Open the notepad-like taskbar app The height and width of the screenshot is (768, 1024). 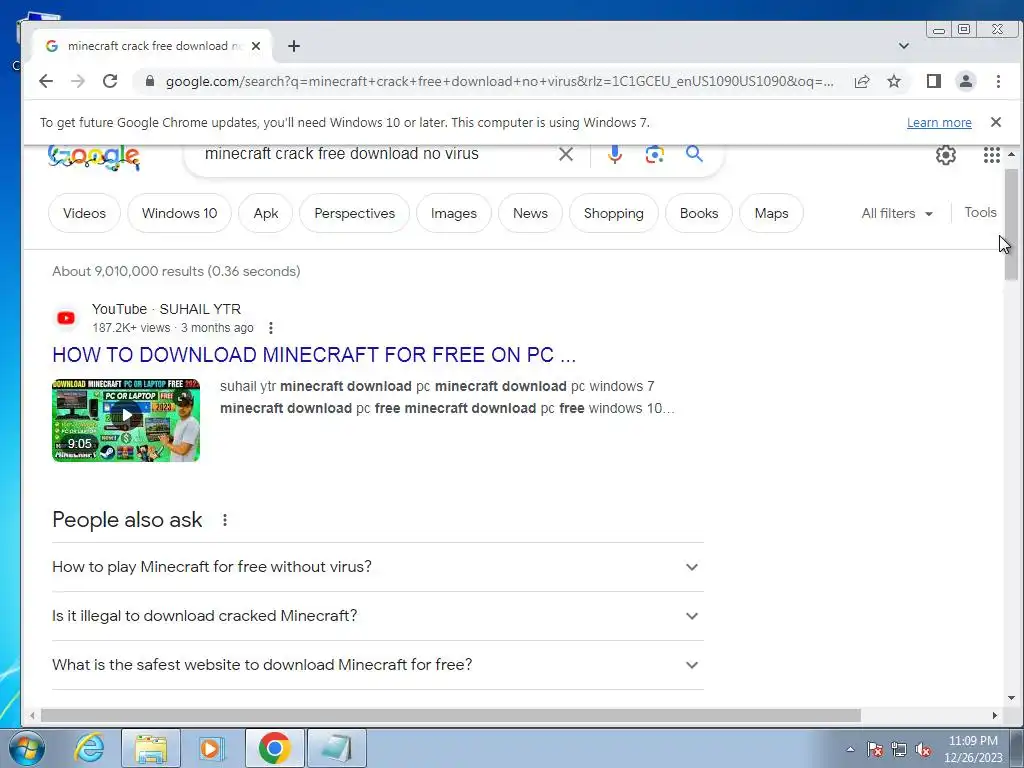click(336, 748)
